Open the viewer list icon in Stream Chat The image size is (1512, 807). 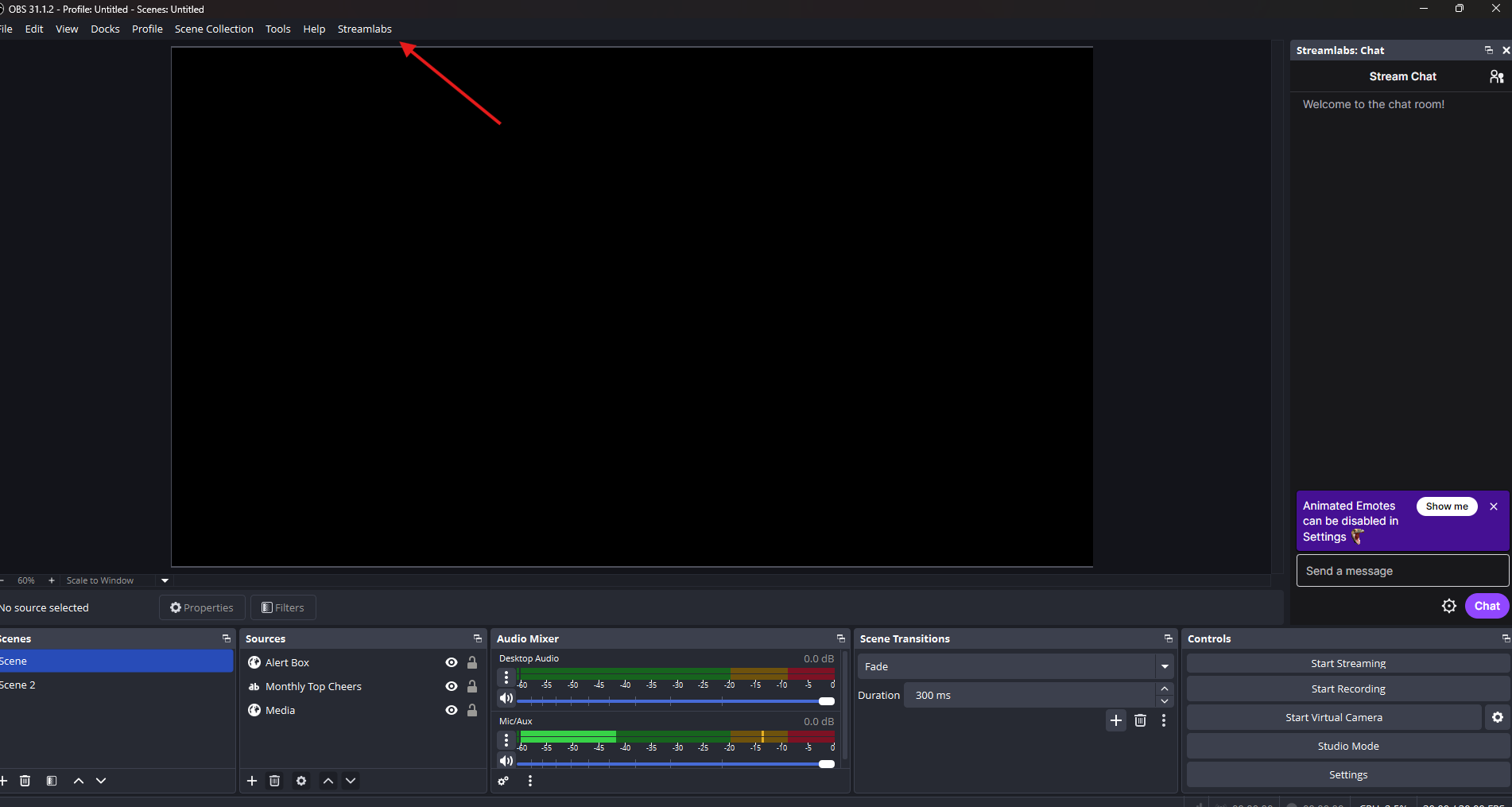pos(1495,76)
